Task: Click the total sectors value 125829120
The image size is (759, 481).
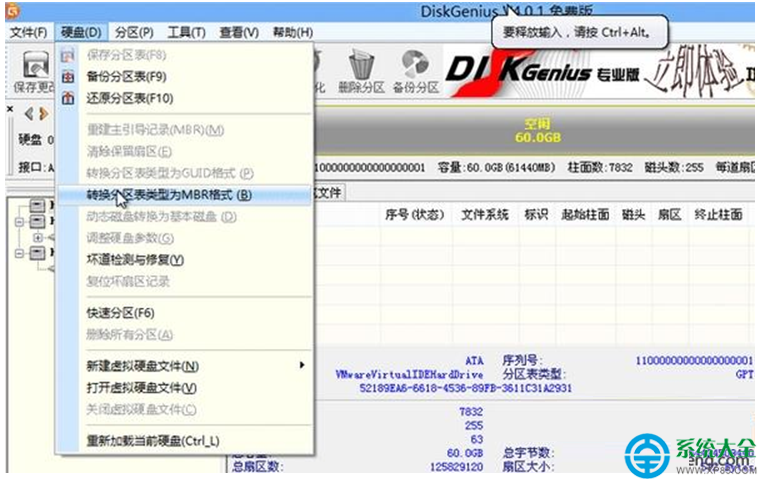Action: [x=456, y=467]
